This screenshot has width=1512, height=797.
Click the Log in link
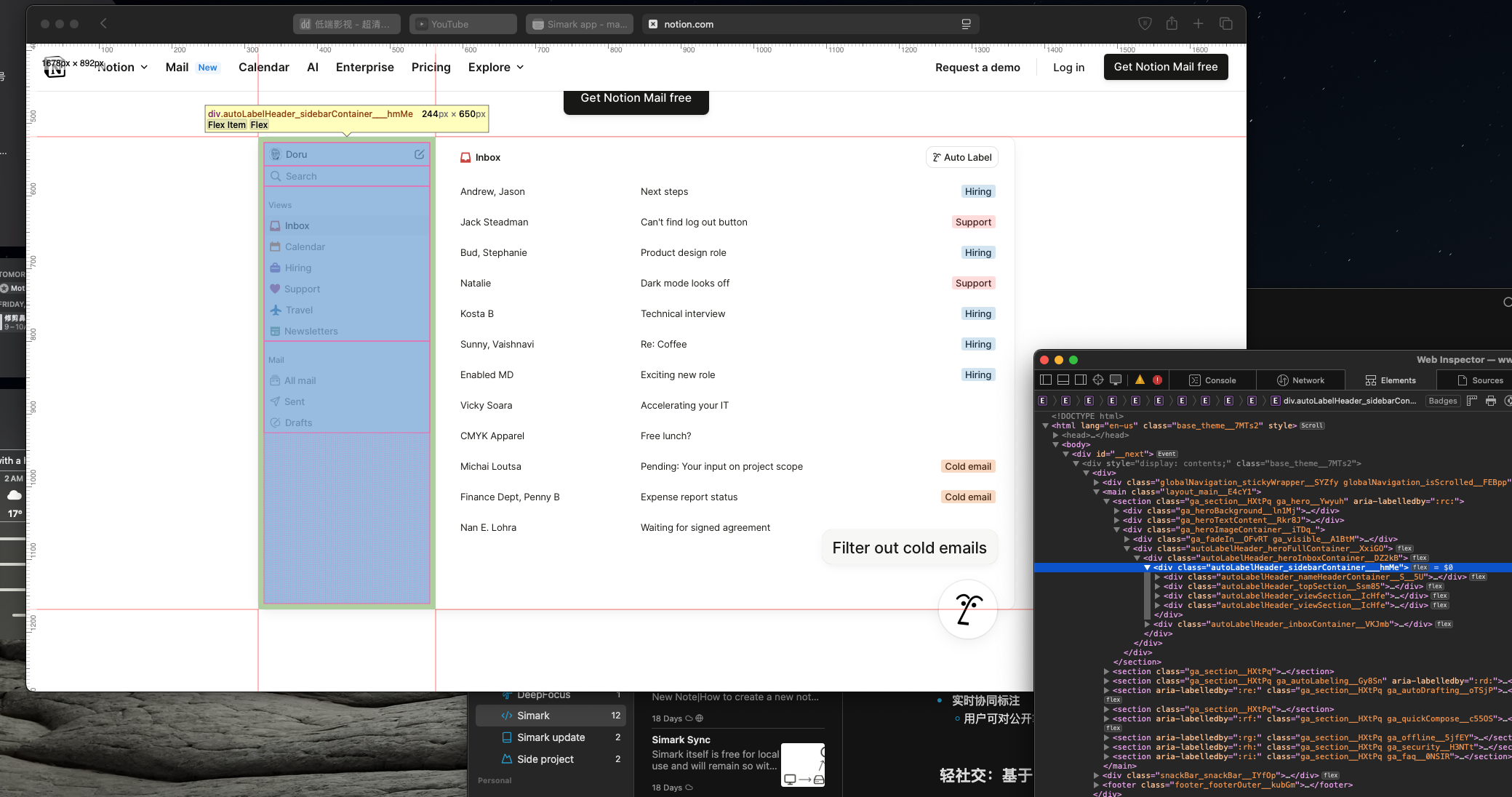pyautogui.click(x=1069, y=67)
